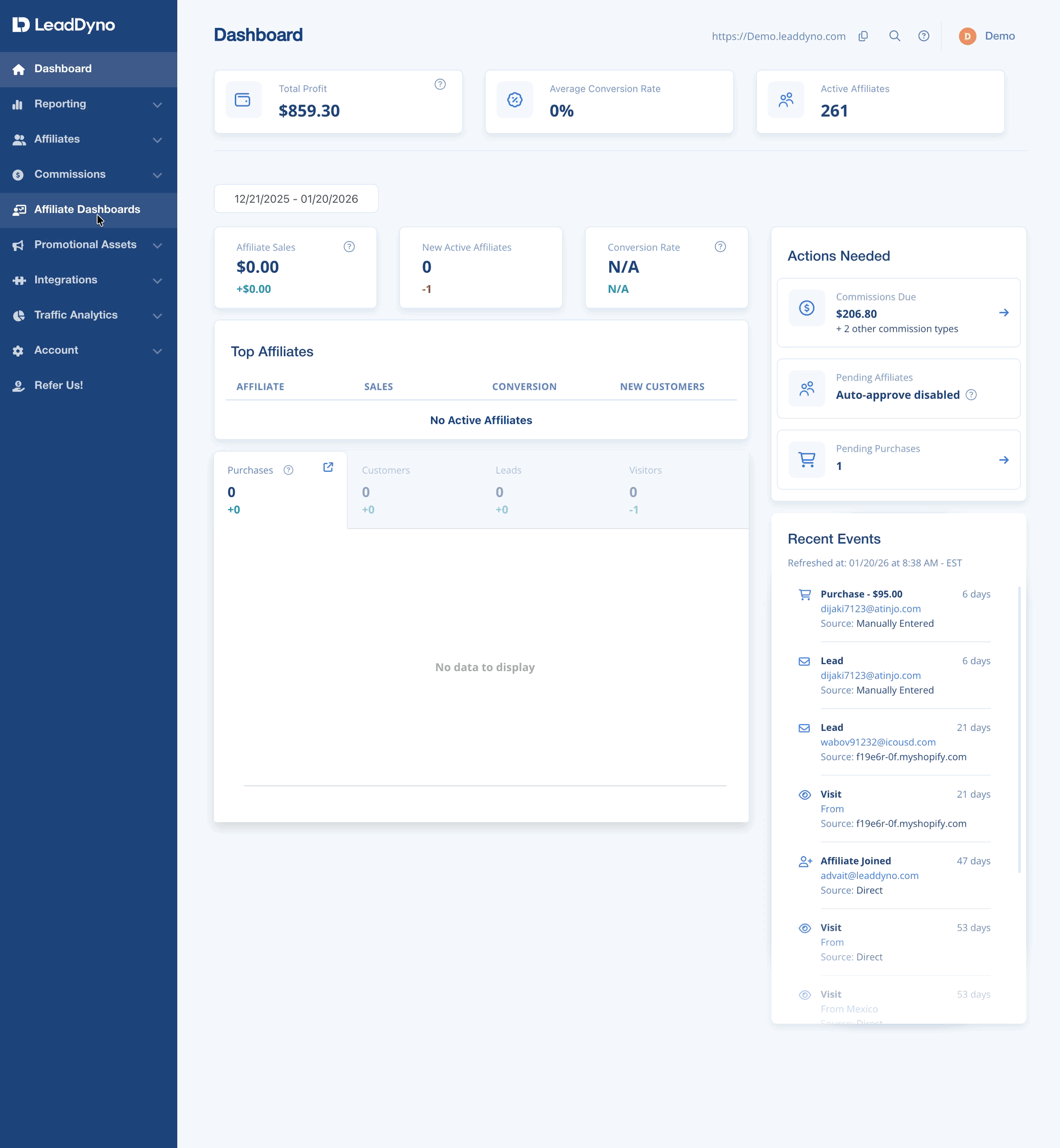Click the envelope icon of the wabov91232 Lead event
1060x1148 pixels.
coord(804,728)
